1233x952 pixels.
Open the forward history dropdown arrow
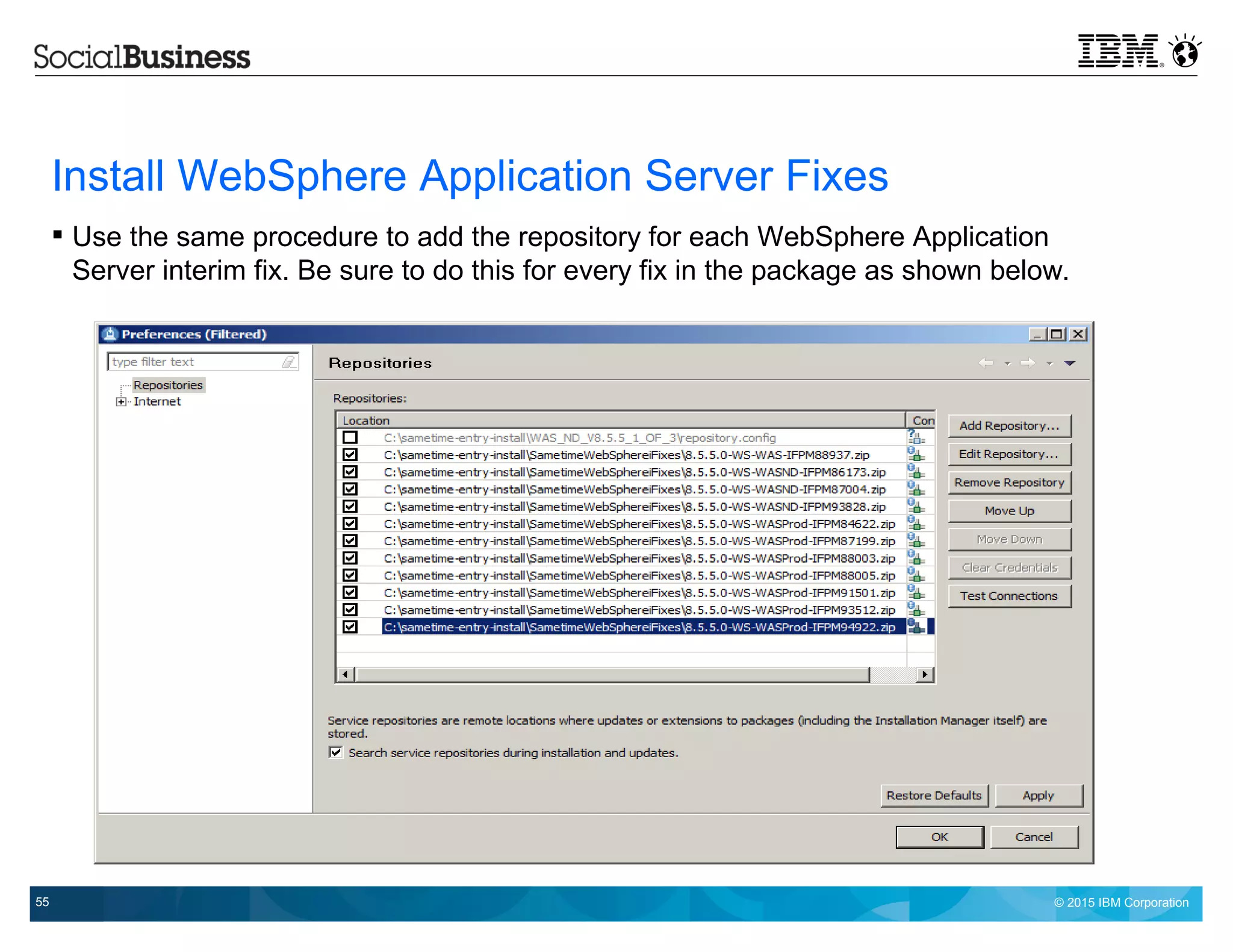coord(1049,363)
